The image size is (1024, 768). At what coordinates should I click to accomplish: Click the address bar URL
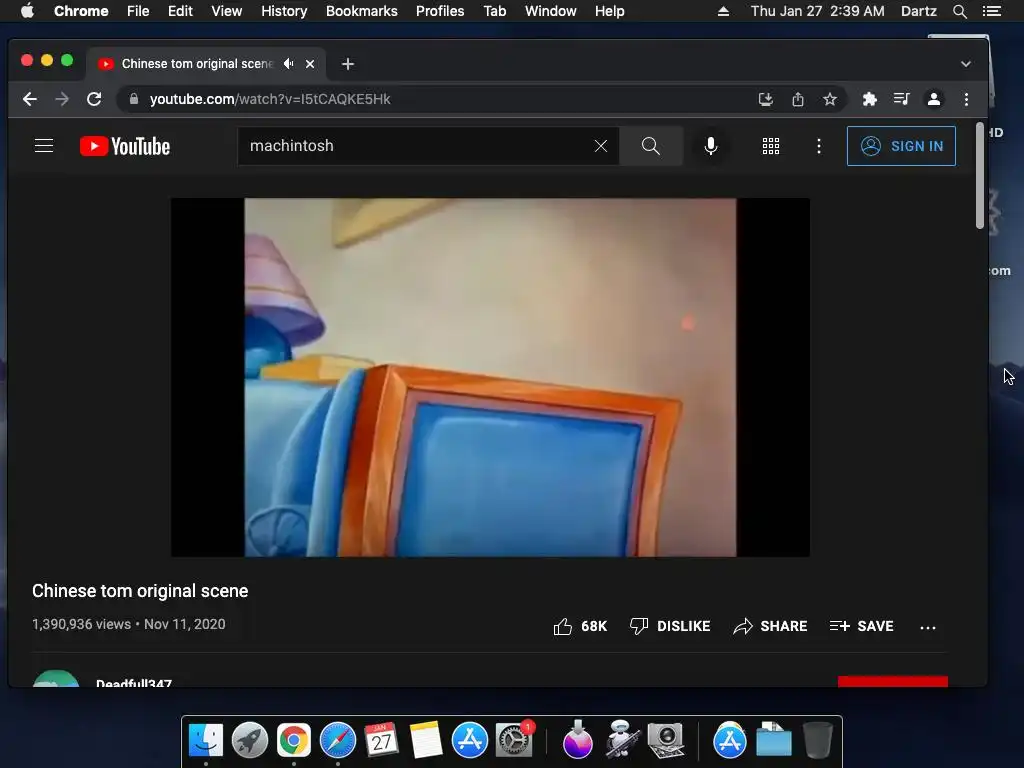[x=270, y=99]
